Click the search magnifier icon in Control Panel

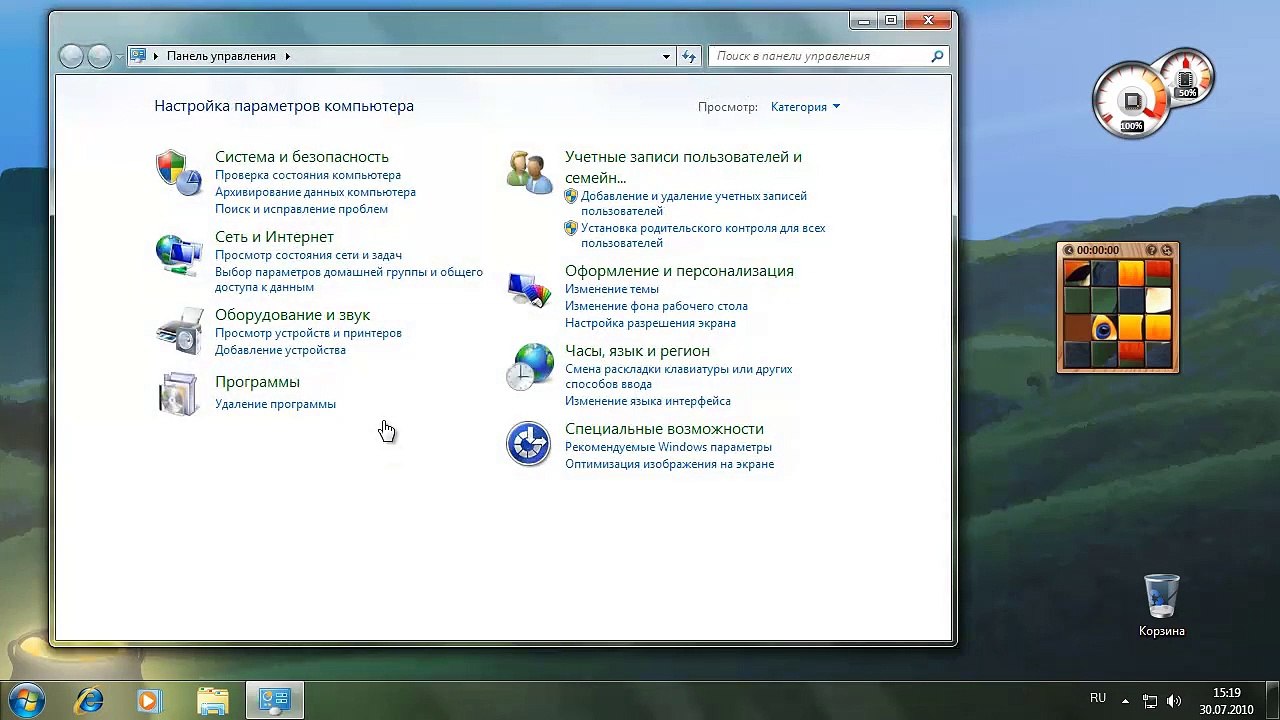coord(937,56)
